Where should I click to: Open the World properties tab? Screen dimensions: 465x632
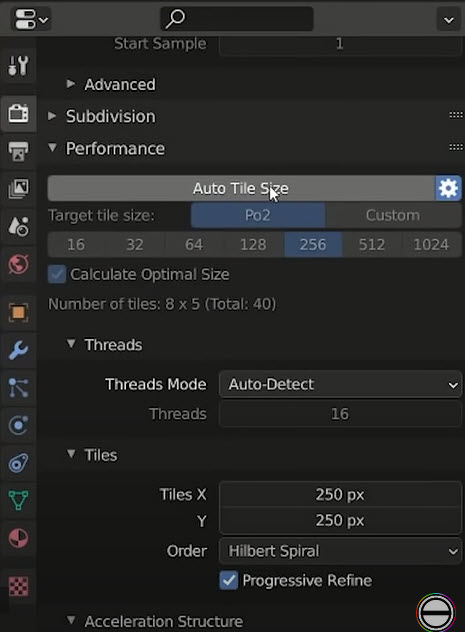click(18, 264)
